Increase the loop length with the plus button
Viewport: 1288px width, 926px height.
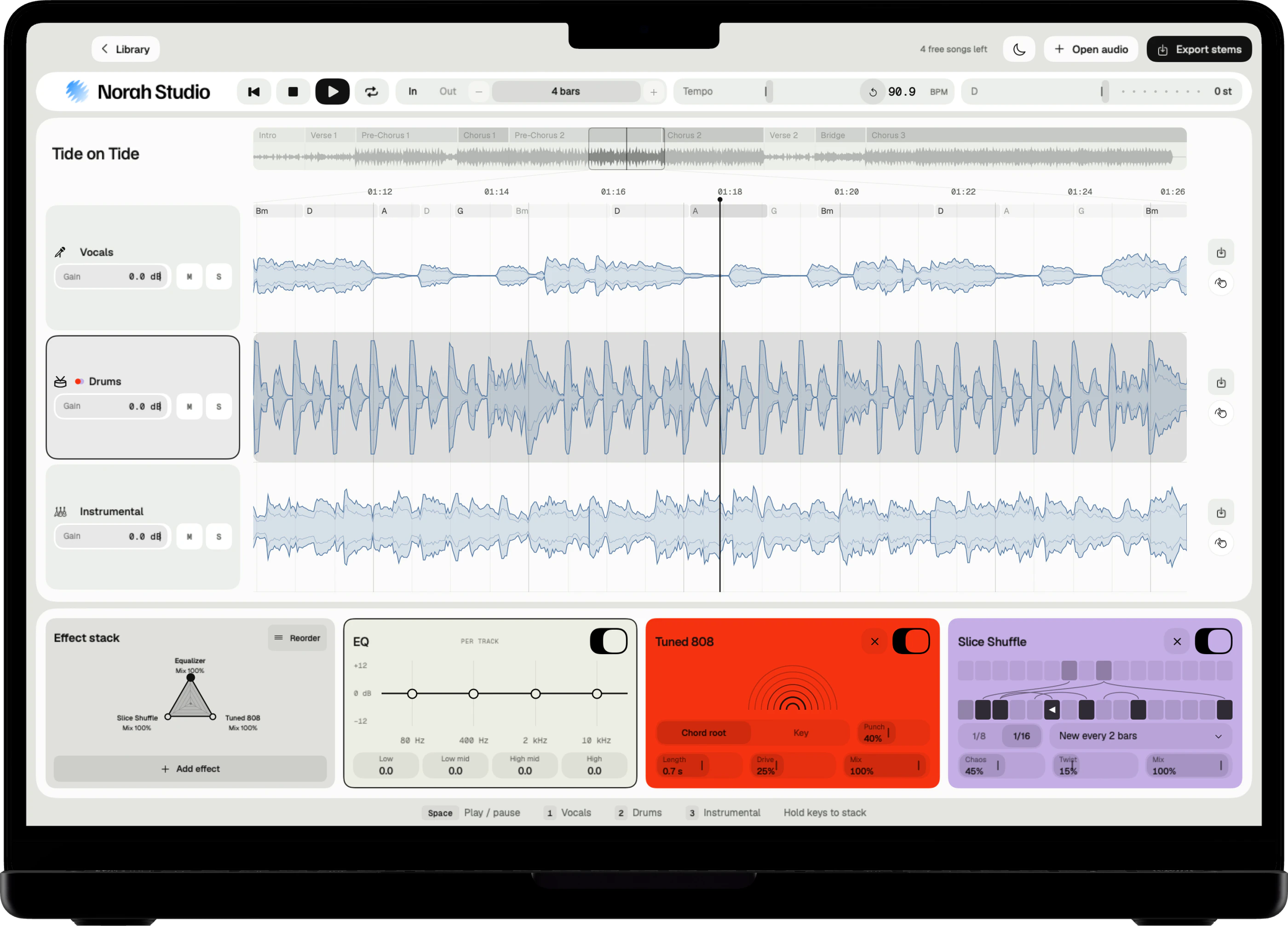pos(654,92)
